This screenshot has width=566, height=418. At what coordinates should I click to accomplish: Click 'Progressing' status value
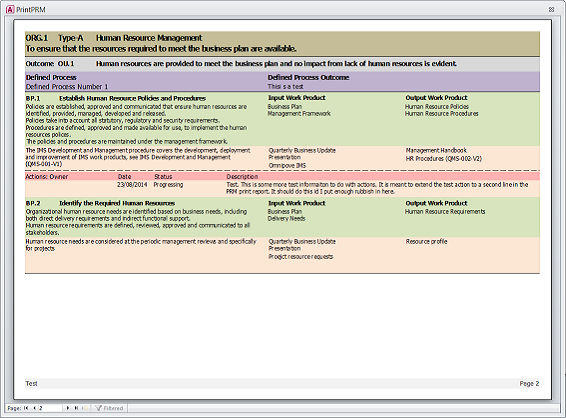coord(168,184)
